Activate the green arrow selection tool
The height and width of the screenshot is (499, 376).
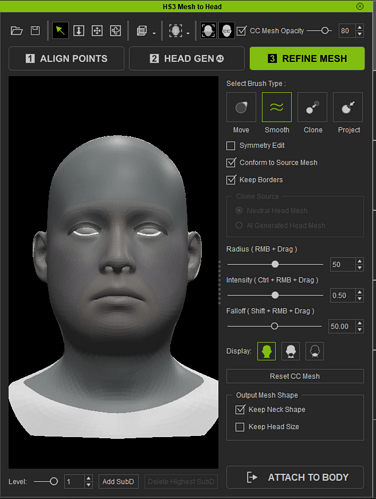click(x=60, y=31)
